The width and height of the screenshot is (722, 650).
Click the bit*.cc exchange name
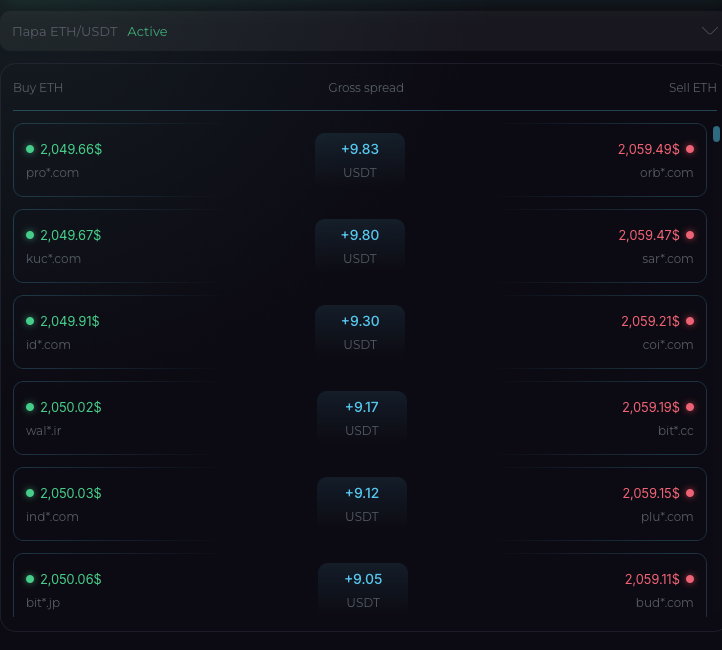pos(675,431)
